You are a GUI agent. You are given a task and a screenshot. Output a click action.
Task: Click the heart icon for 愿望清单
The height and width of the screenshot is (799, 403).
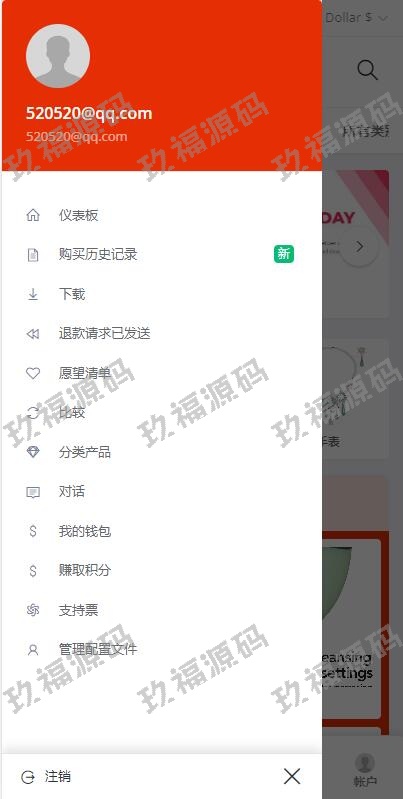[x=33, y=374]
